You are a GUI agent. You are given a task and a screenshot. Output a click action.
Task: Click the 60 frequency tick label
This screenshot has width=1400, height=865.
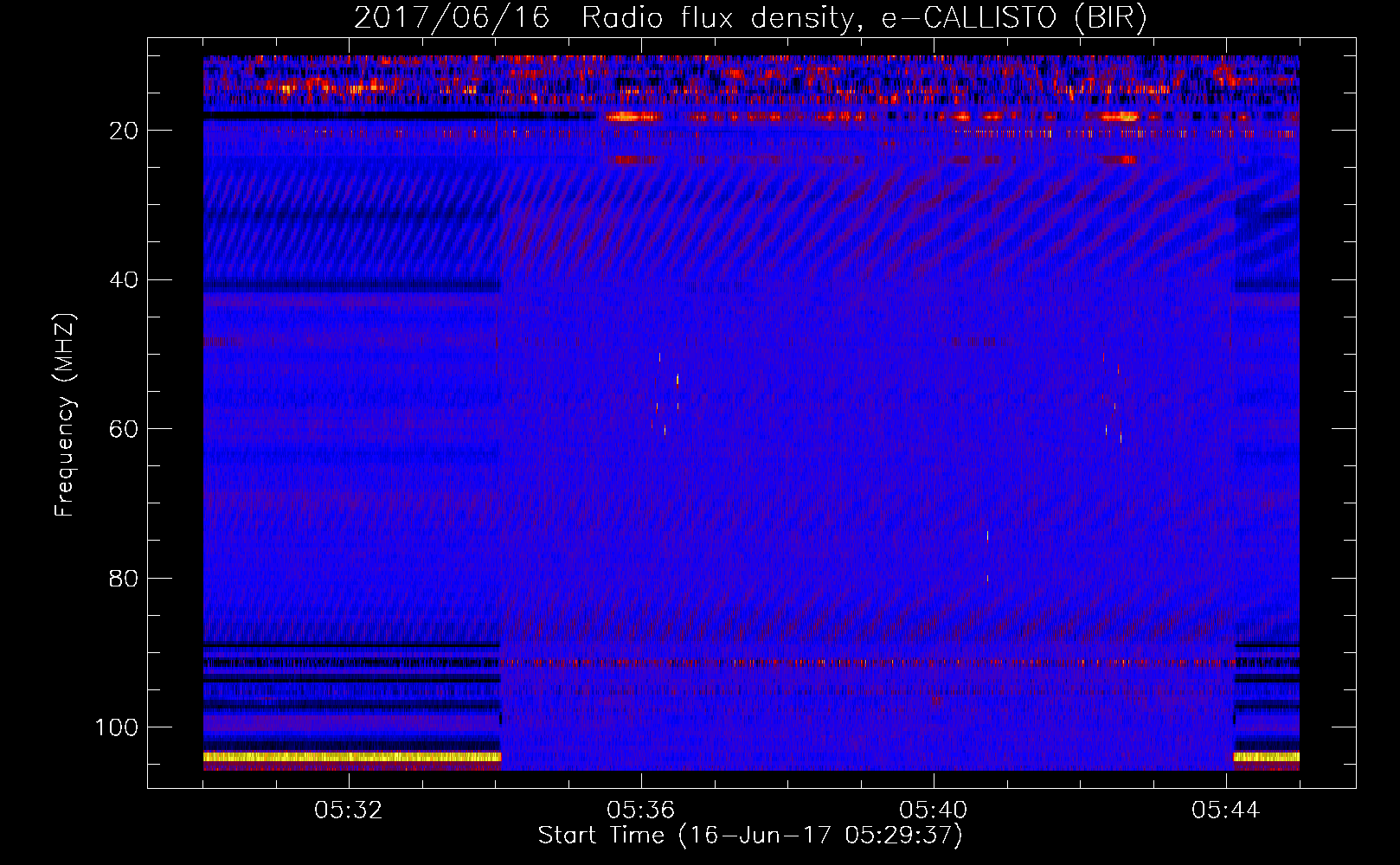125,429
